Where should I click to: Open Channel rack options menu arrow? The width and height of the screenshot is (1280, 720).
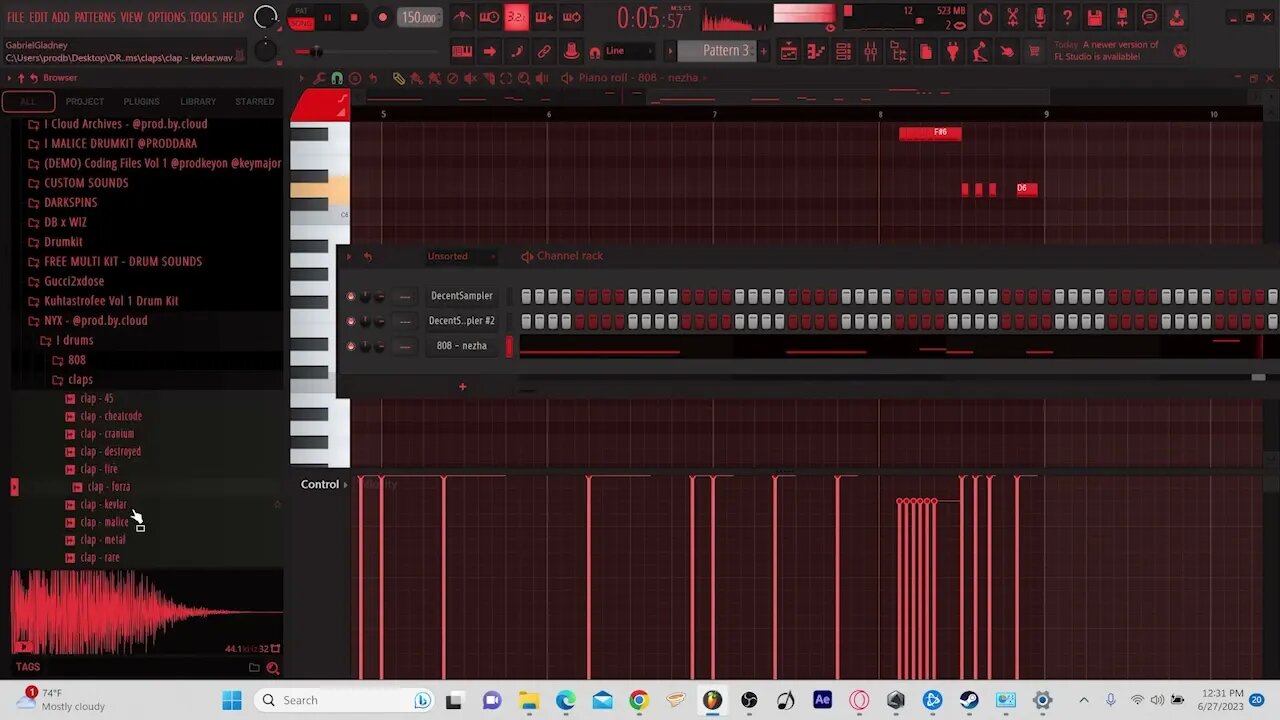[x=349, y=257]
